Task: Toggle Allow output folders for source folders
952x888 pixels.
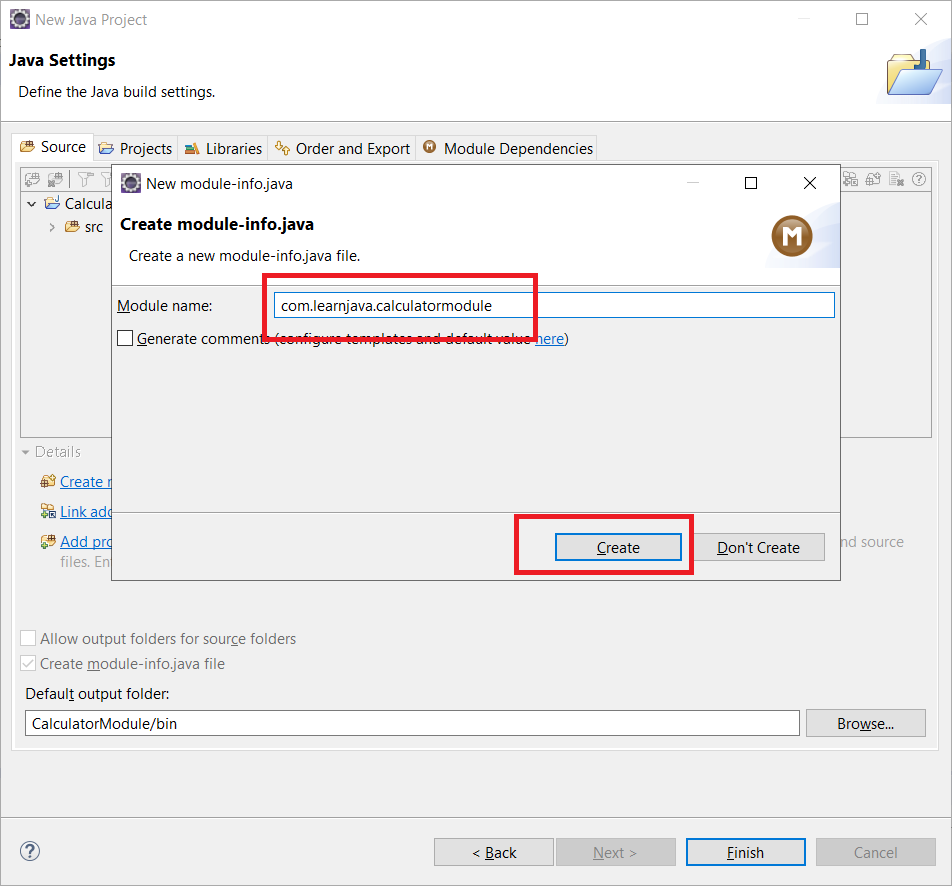Action: click(x=29, y=639)
